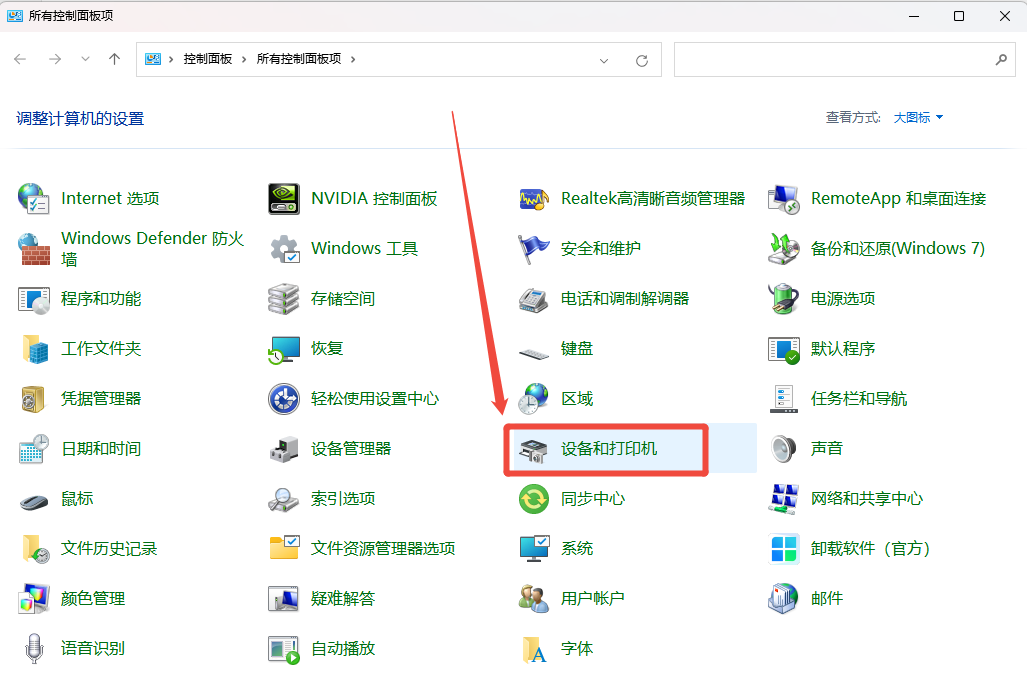
Task: Go forward with the forward arrow
Action: (x=55, y=59)
